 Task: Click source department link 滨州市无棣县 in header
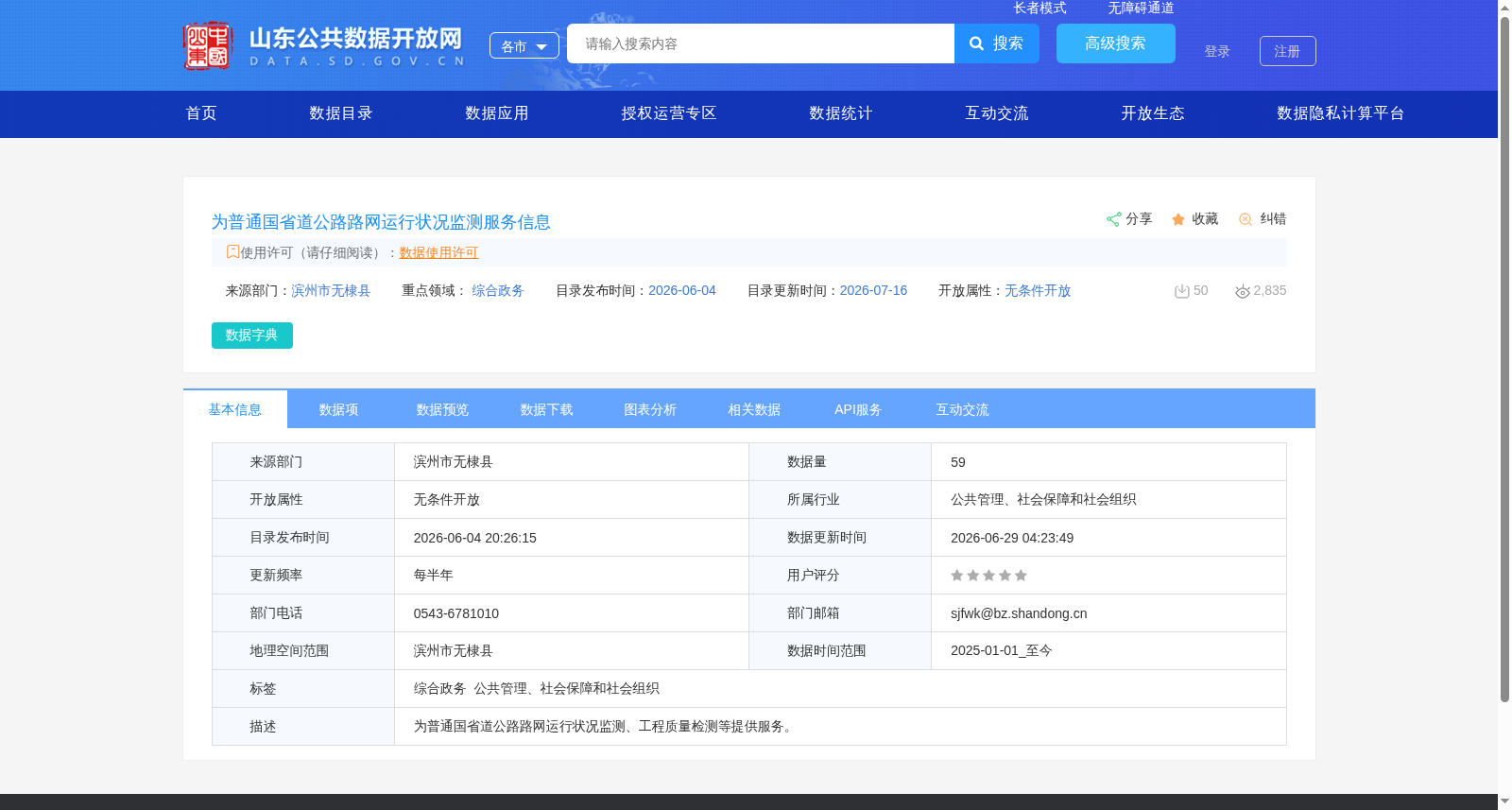[331, 291]
